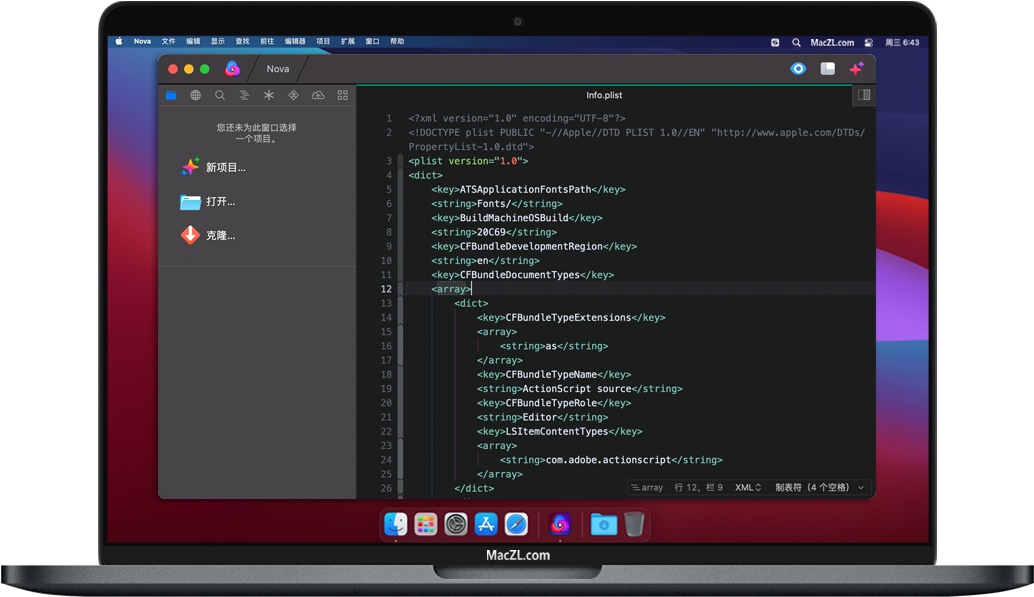
Task: Click the 新项目... button
Action: pos(214,168)
